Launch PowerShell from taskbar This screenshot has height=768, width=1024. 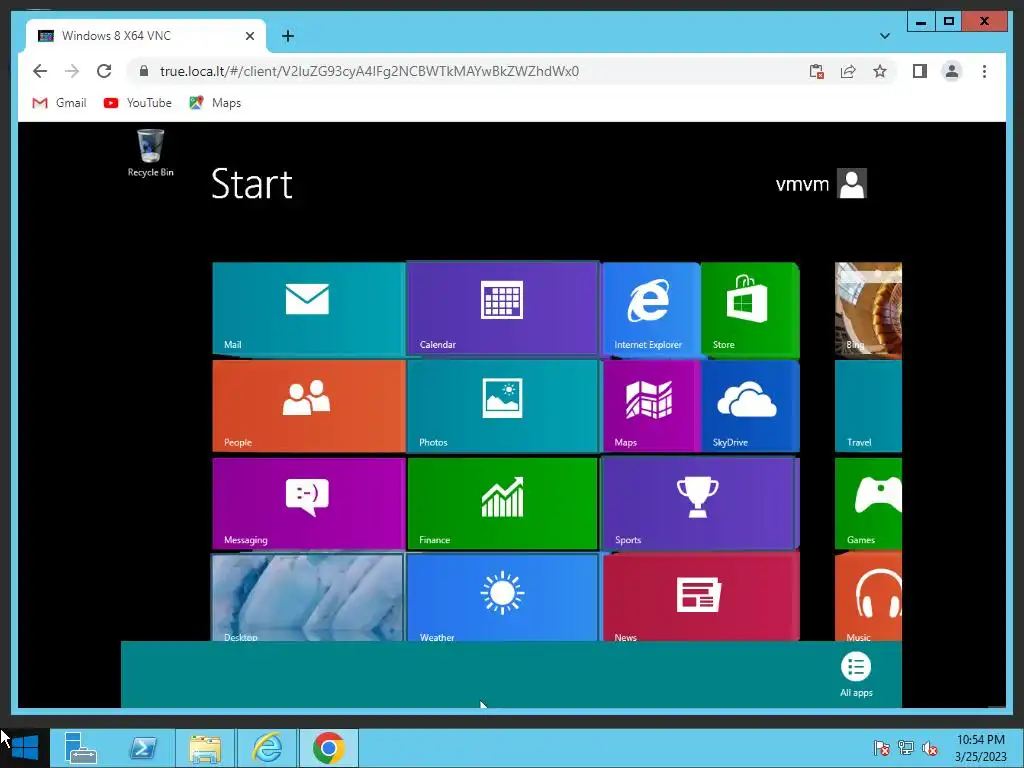143,748
